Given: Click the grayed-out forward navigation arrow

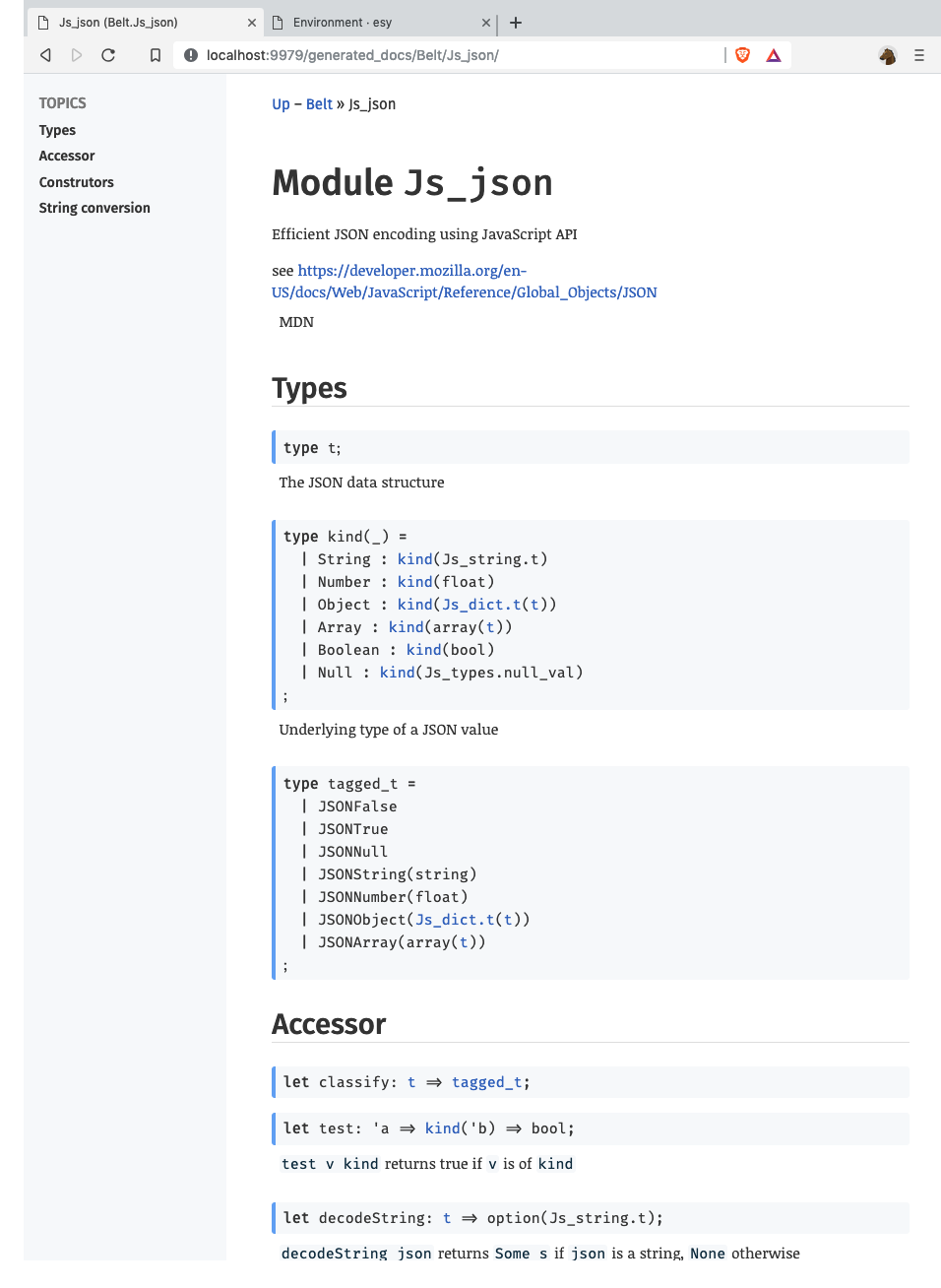Looking at the screenshot, I should coord(77,55).
